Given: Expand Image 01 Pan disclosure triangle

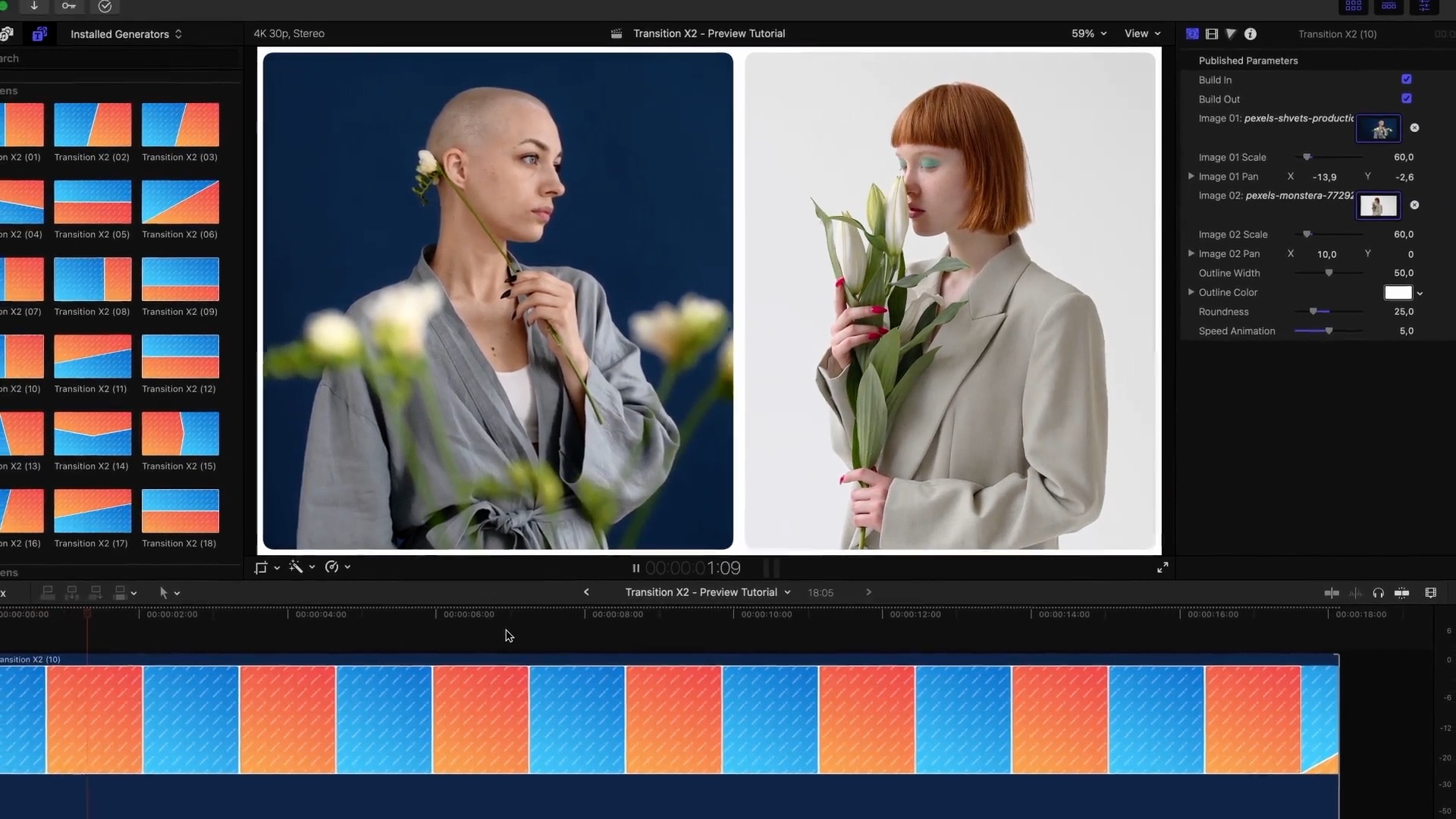Looking at the screenshot, I should [1191, 177].
